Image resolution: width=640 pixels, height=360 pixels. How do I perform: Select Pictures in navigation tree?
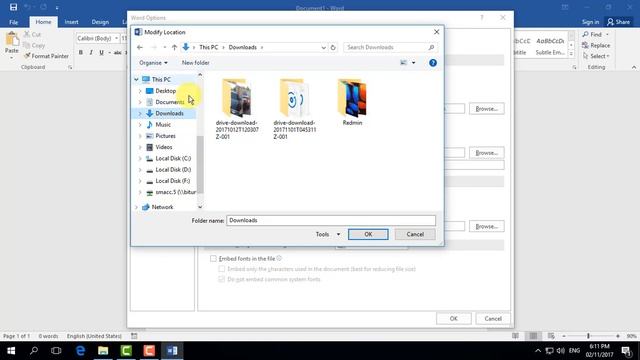165,136
